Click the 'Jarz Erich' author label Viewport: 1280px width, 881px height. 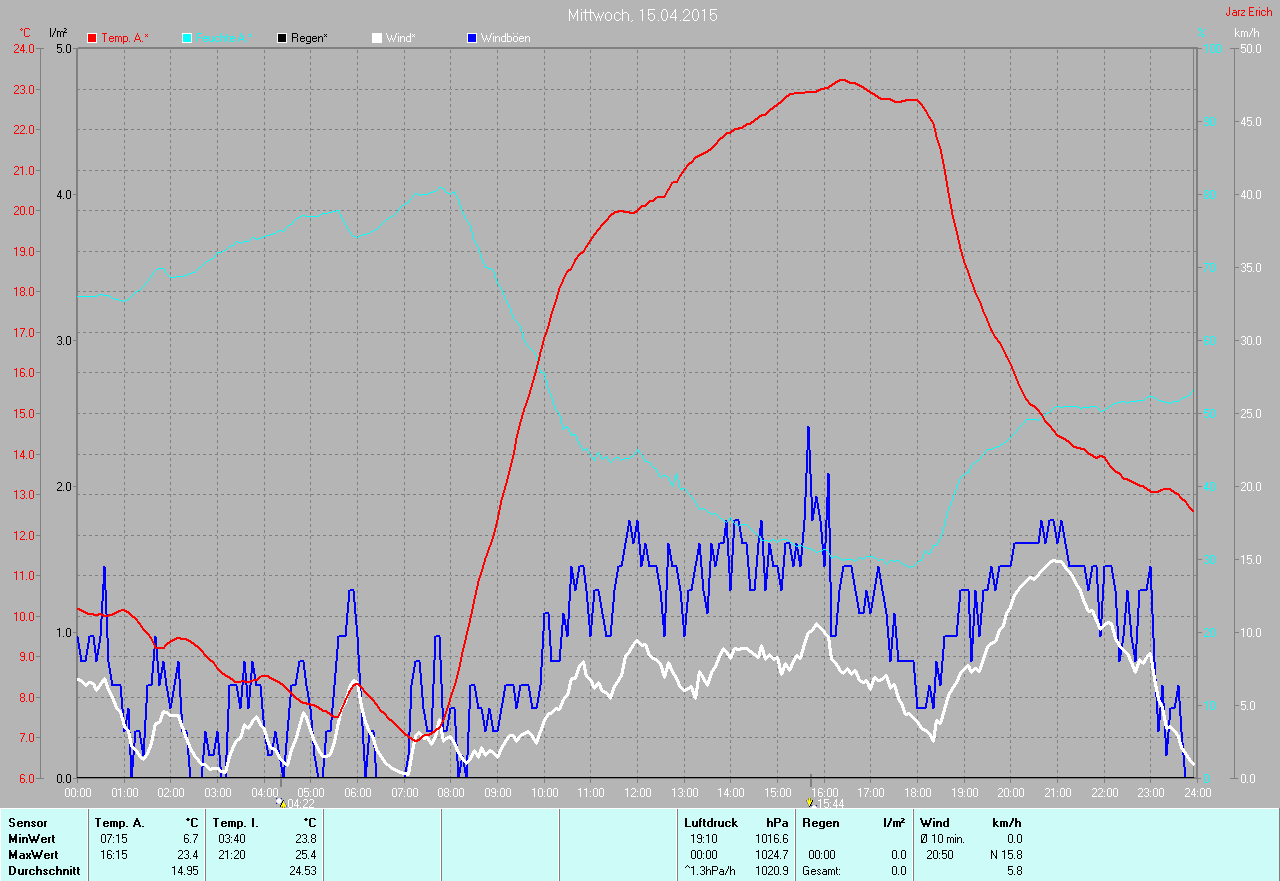1249,12
